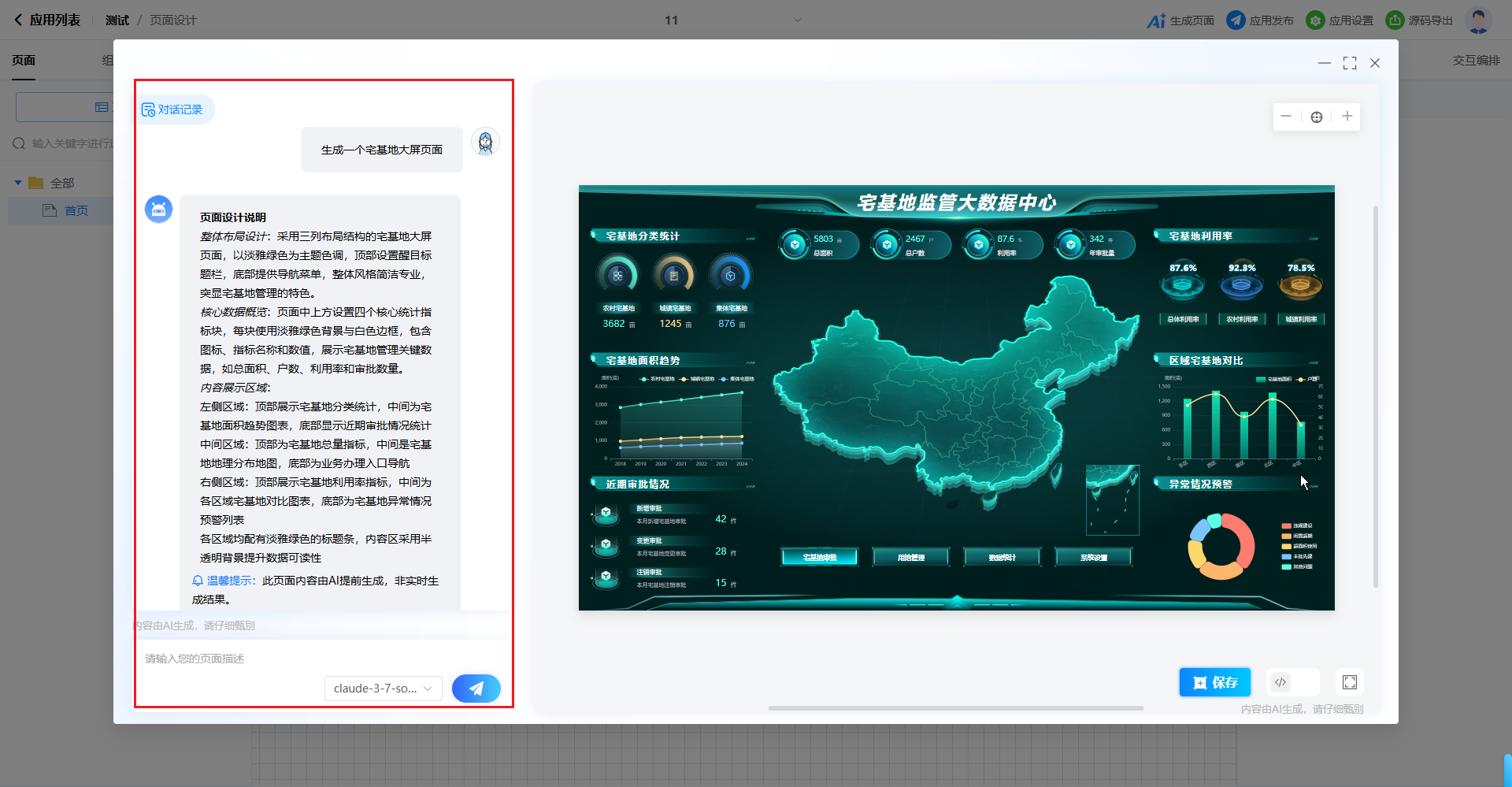The height and width of the screenshot is (787, 1512).
Task: Open 对话记录 chat history
Action: pyautogui.click(x=172, y=110)
